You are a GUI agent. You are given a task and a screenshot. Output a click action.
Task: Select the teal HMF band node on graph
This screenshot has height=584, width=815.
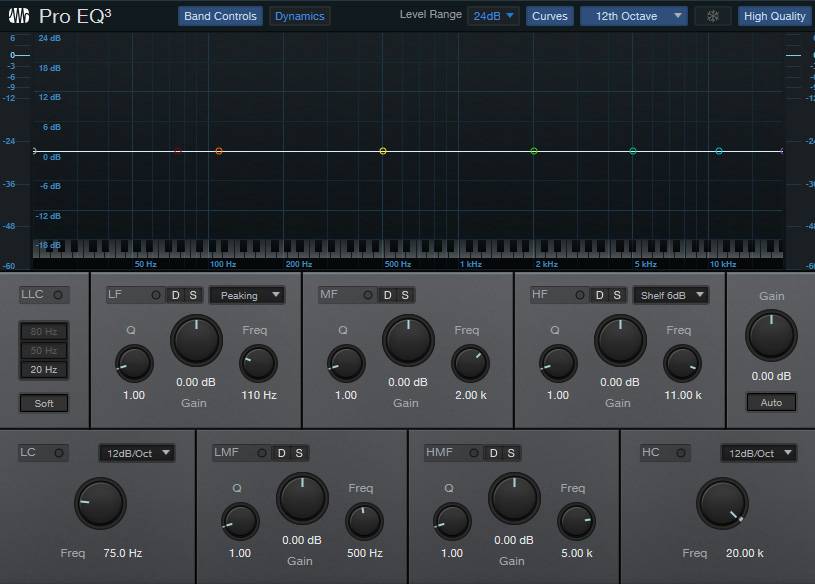633,151
